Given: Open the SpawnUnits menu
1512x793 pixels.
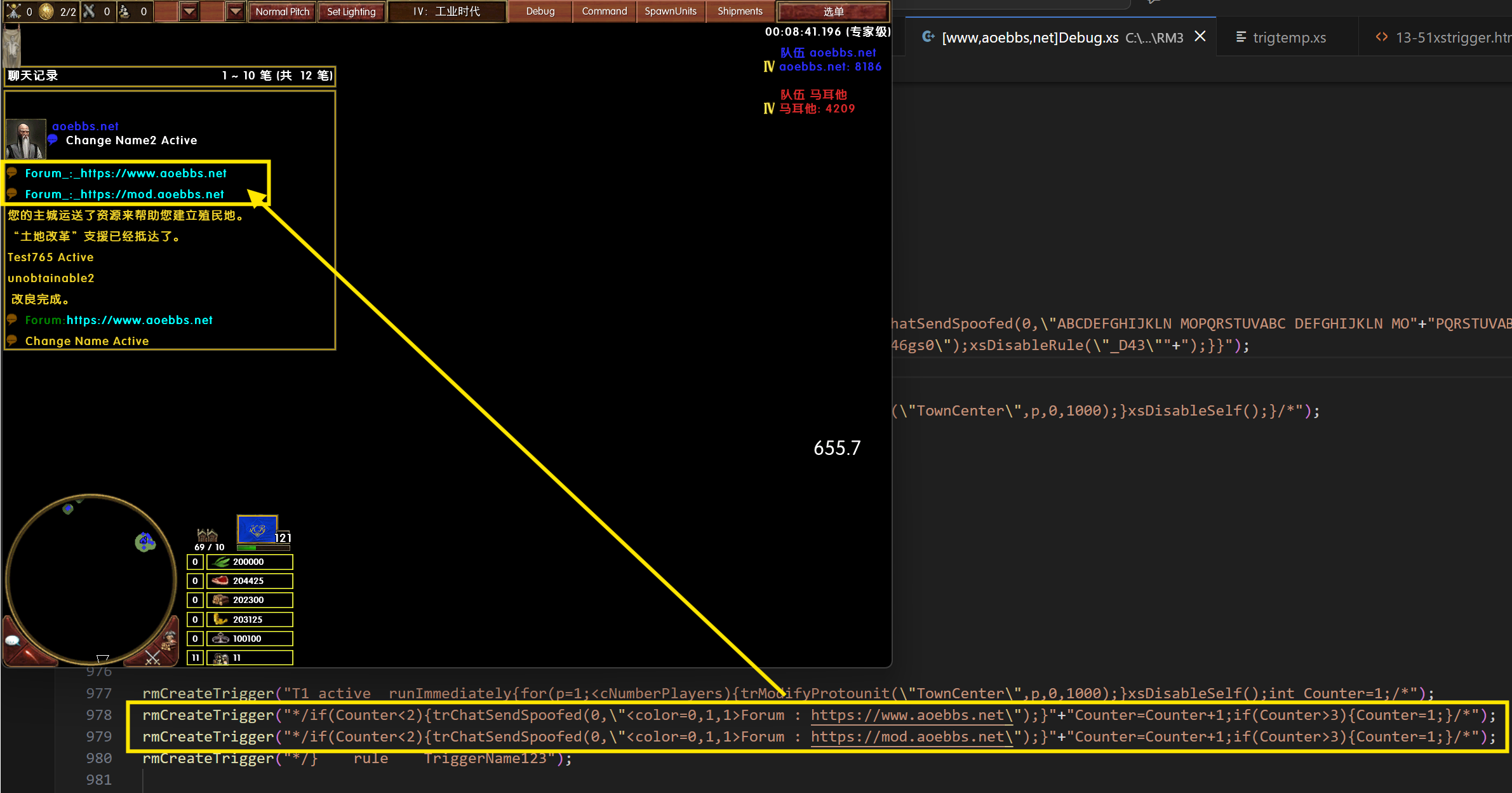Looking at the screenshot, I should pos(670,11).
